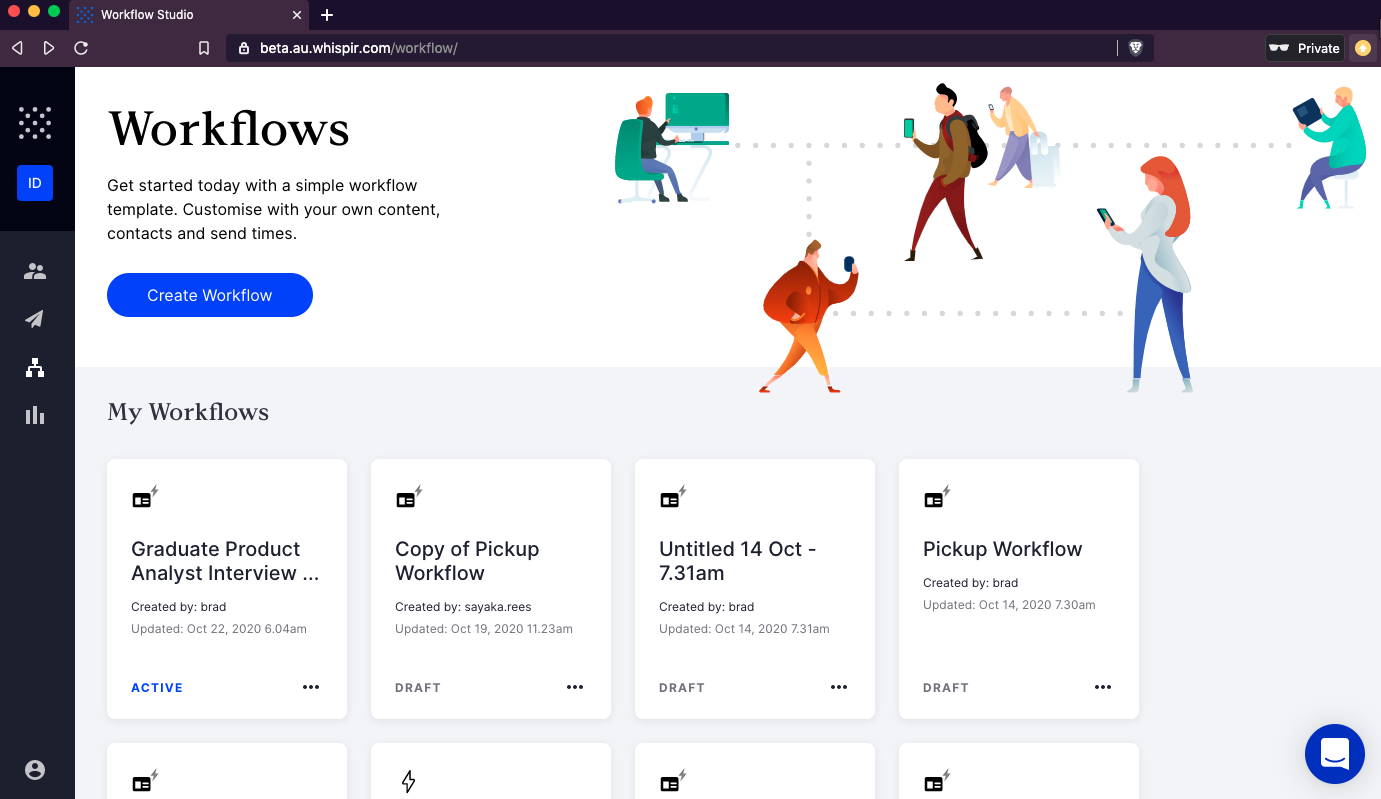
Task: Open the Messages paper plane icon
Action: [35, 319]
